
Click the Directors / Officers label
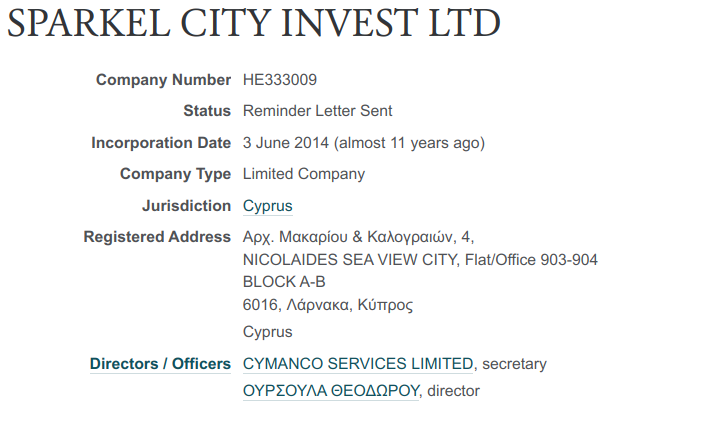tap(160, 364)
